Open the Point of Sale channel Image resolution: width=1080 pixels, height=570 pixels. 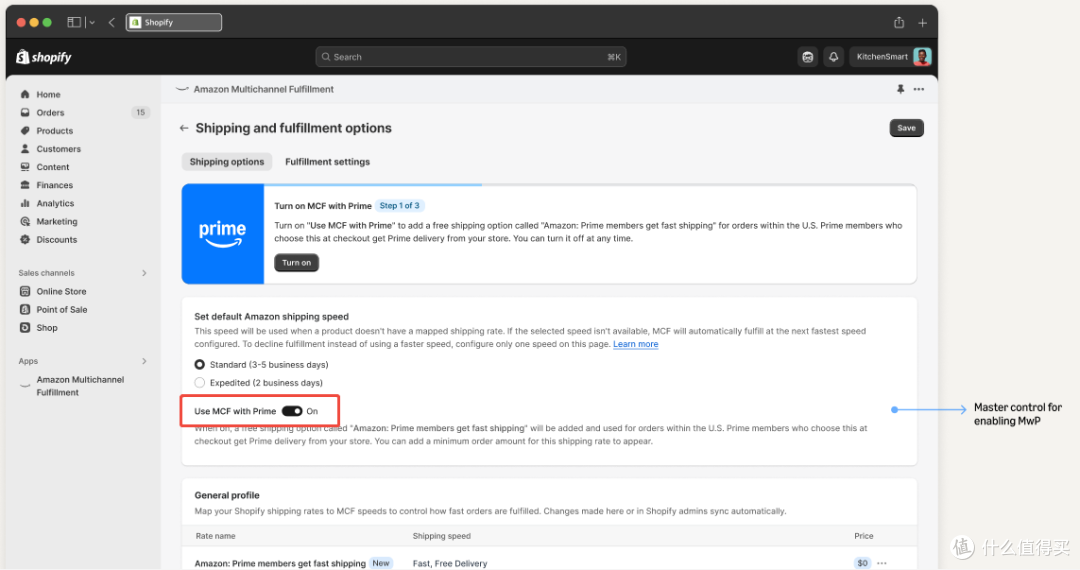pos(62,310)
